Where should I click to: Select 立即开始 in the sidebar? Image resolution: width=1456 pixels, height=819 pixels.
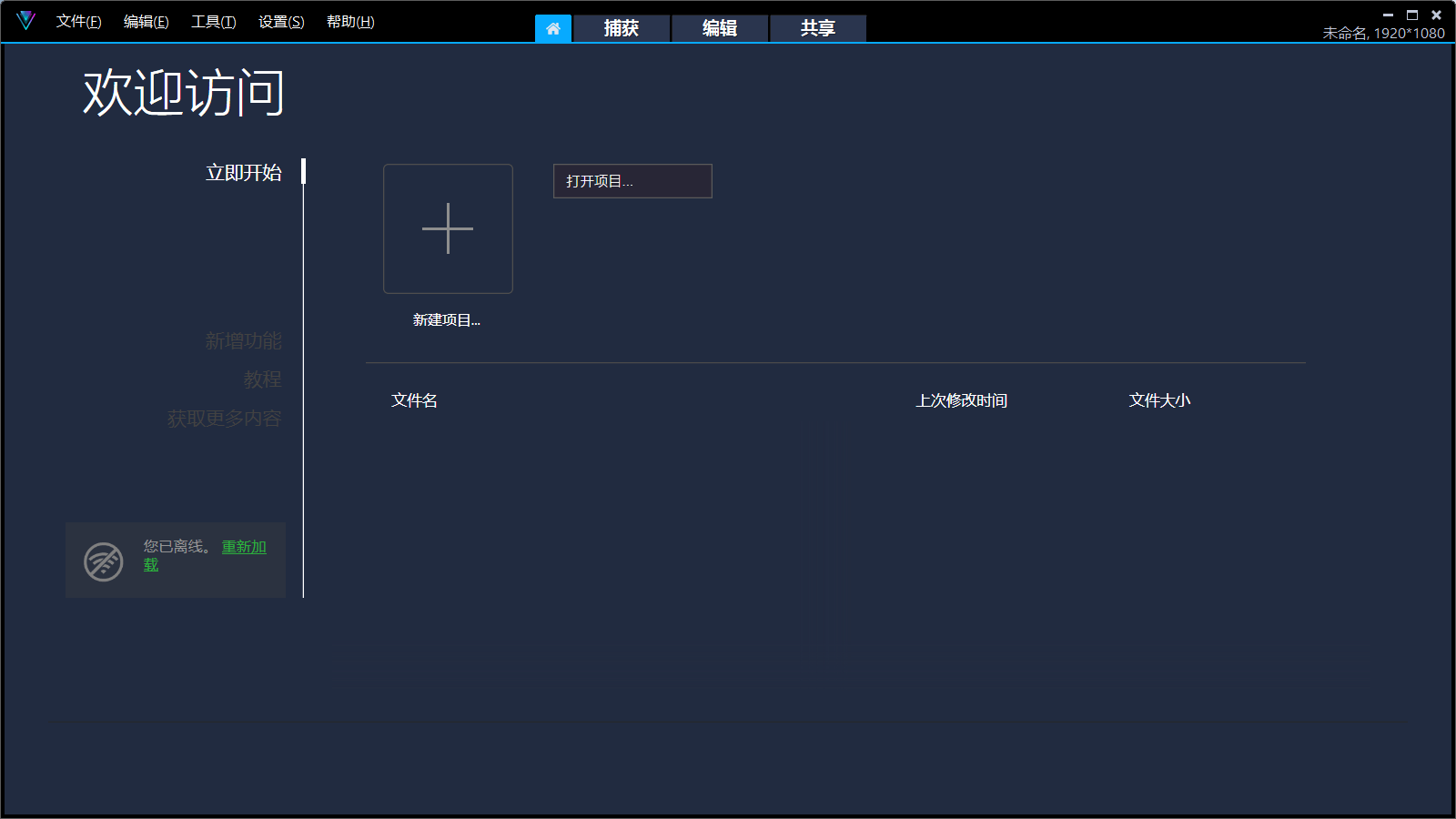click(245, 172)
